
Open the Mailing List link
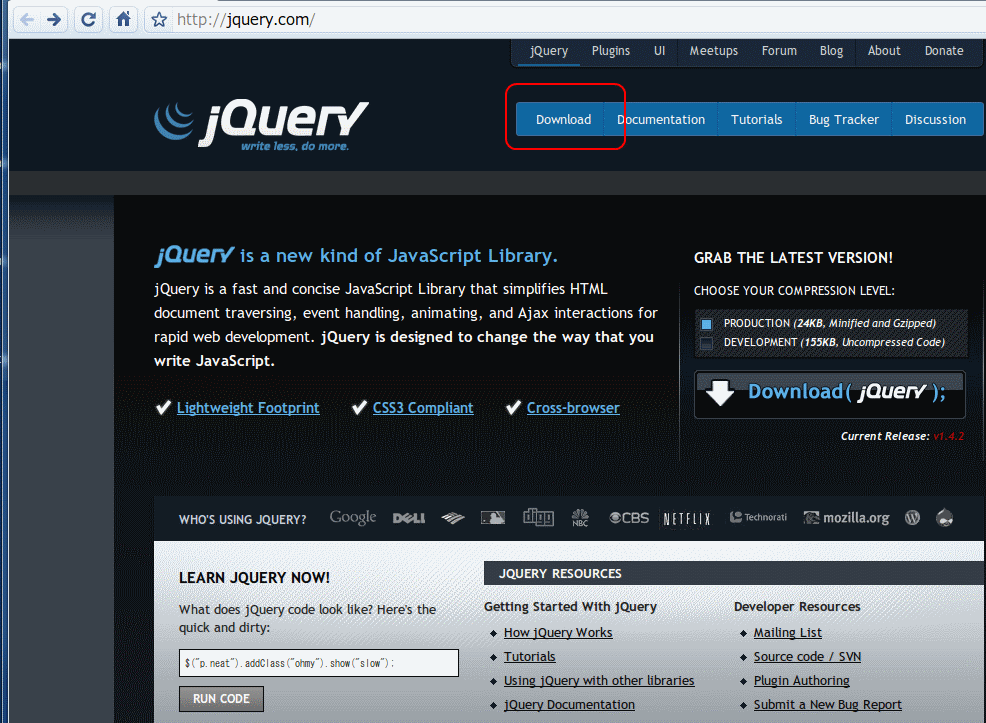787,633
